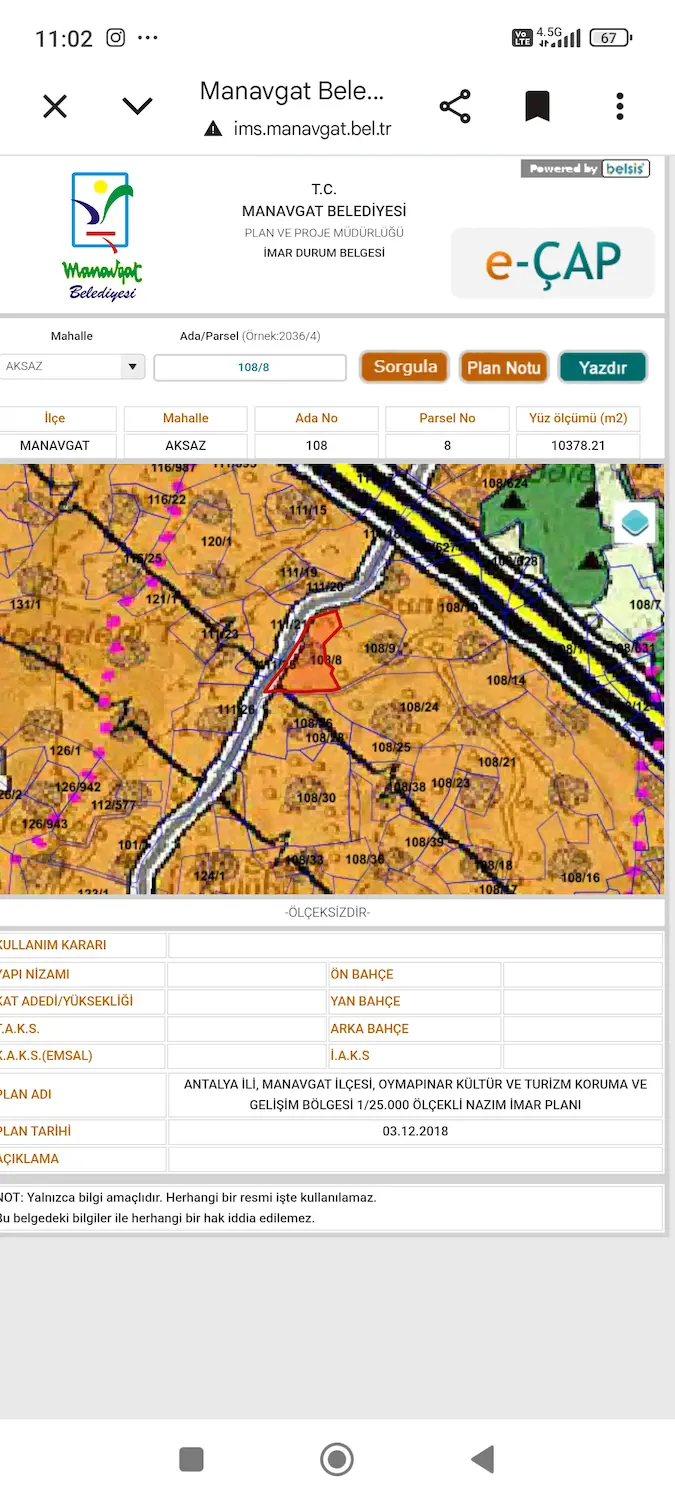Select the area value 10378.21

pos(578,445)
